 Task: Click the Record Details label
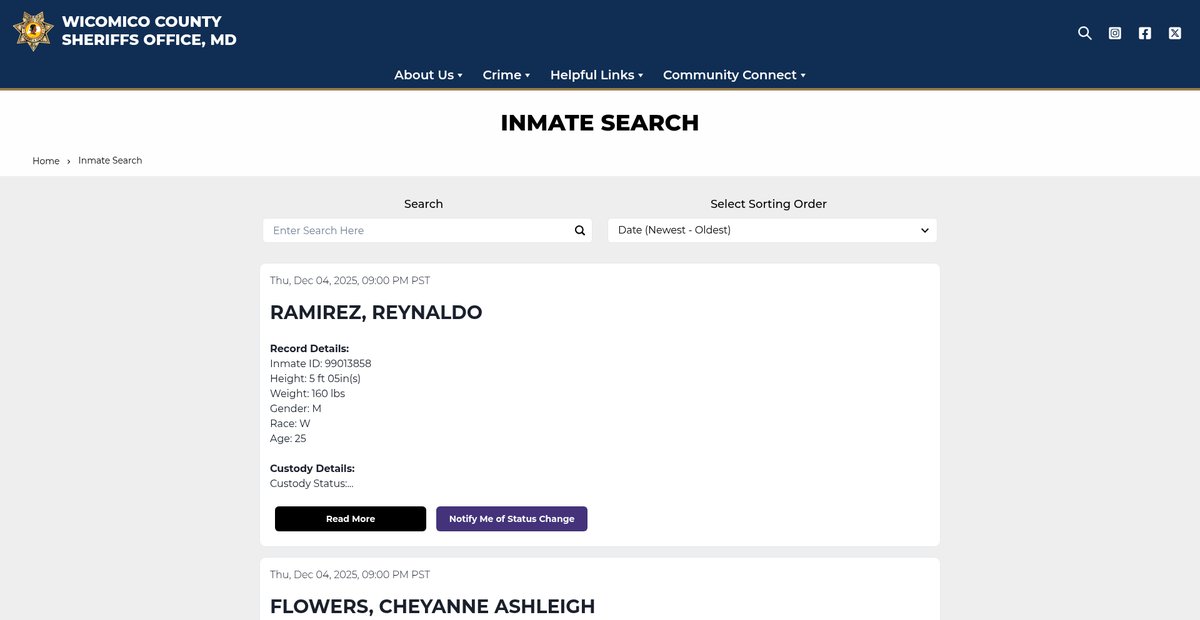(x=309, y=349)
